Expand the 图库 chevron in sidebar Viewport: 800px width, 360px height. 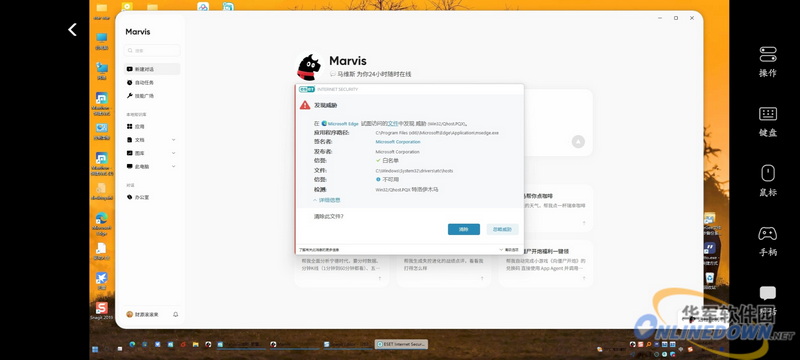coord(173,153)
